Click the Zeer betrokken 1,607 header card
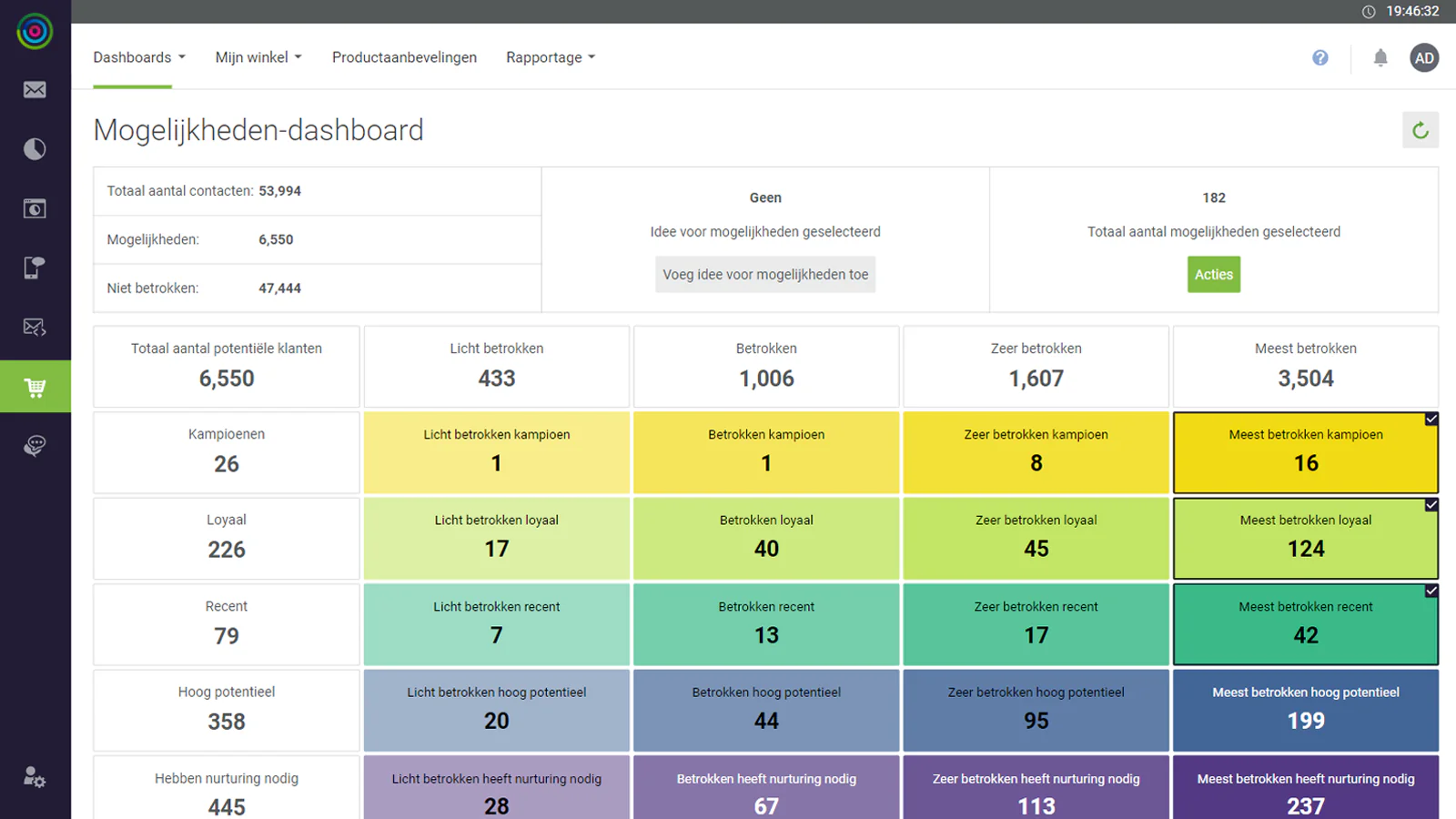Screen dimensions: 1456x819 [x=1036, y=367]
